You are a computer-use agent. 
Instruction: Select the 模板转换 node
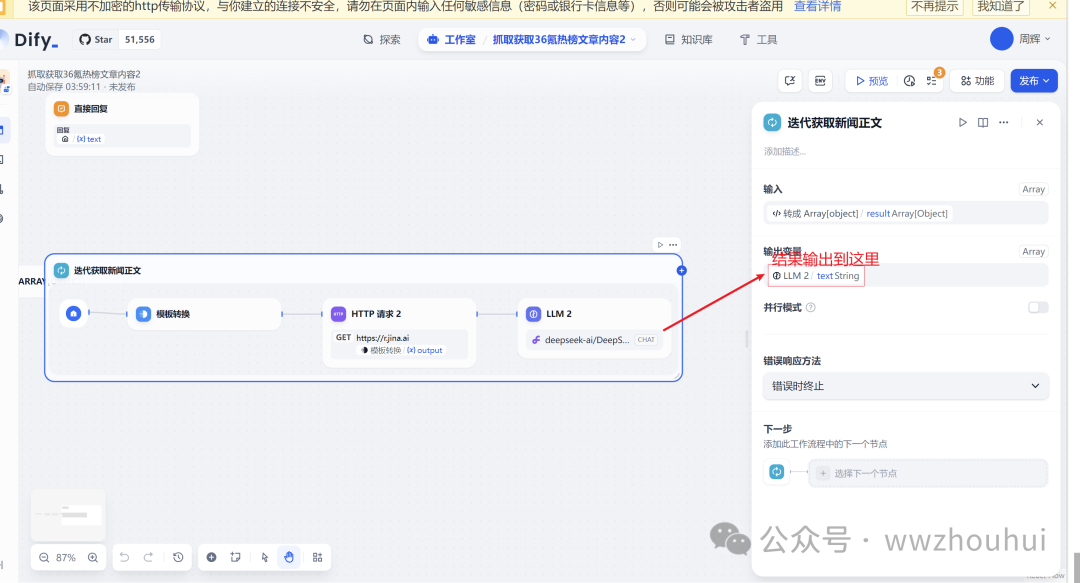[205, 314]
